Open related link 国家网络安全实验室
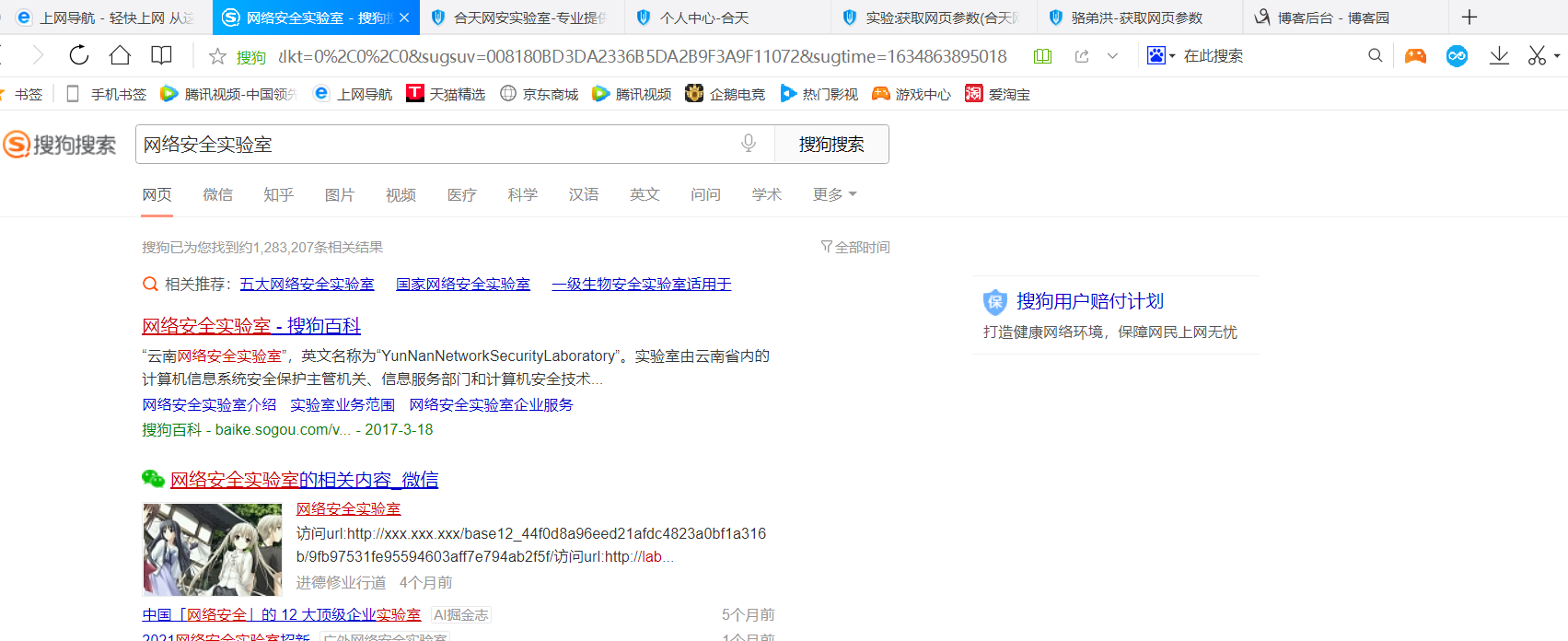Image resolution: width=1568 pixels, height=641 pixels. (x=463, y=284)
